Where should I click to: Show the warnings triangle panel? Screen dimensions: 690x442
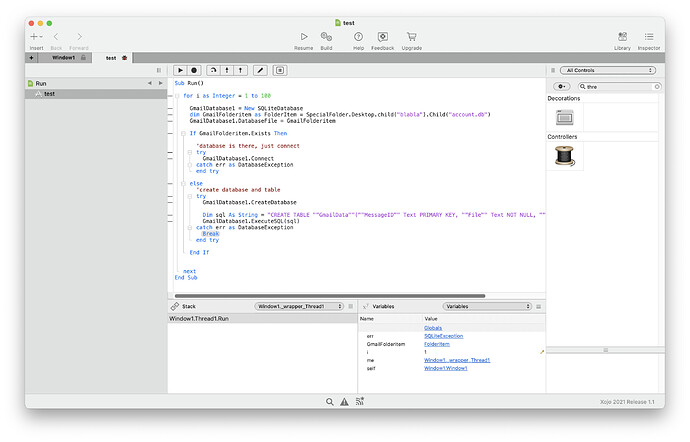point(344,402)
